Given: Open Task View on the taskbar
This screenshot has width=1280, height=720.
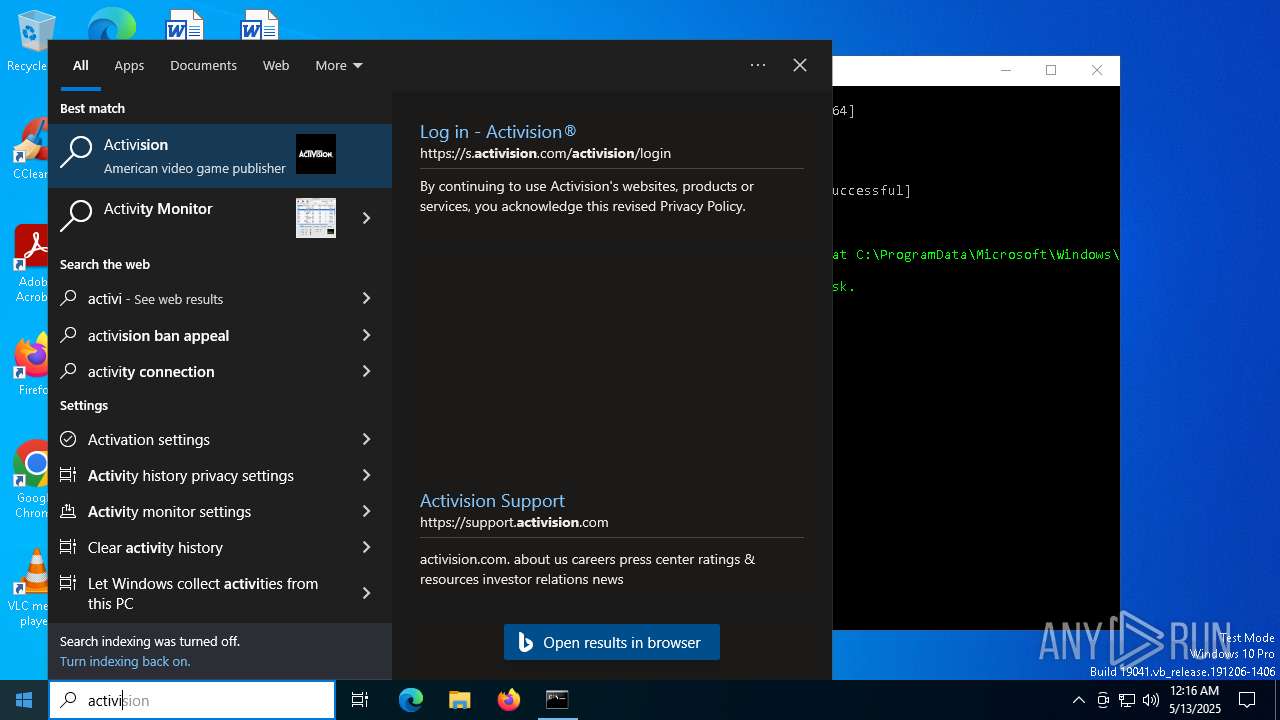Looking at the screenshot, I should 360,700.
